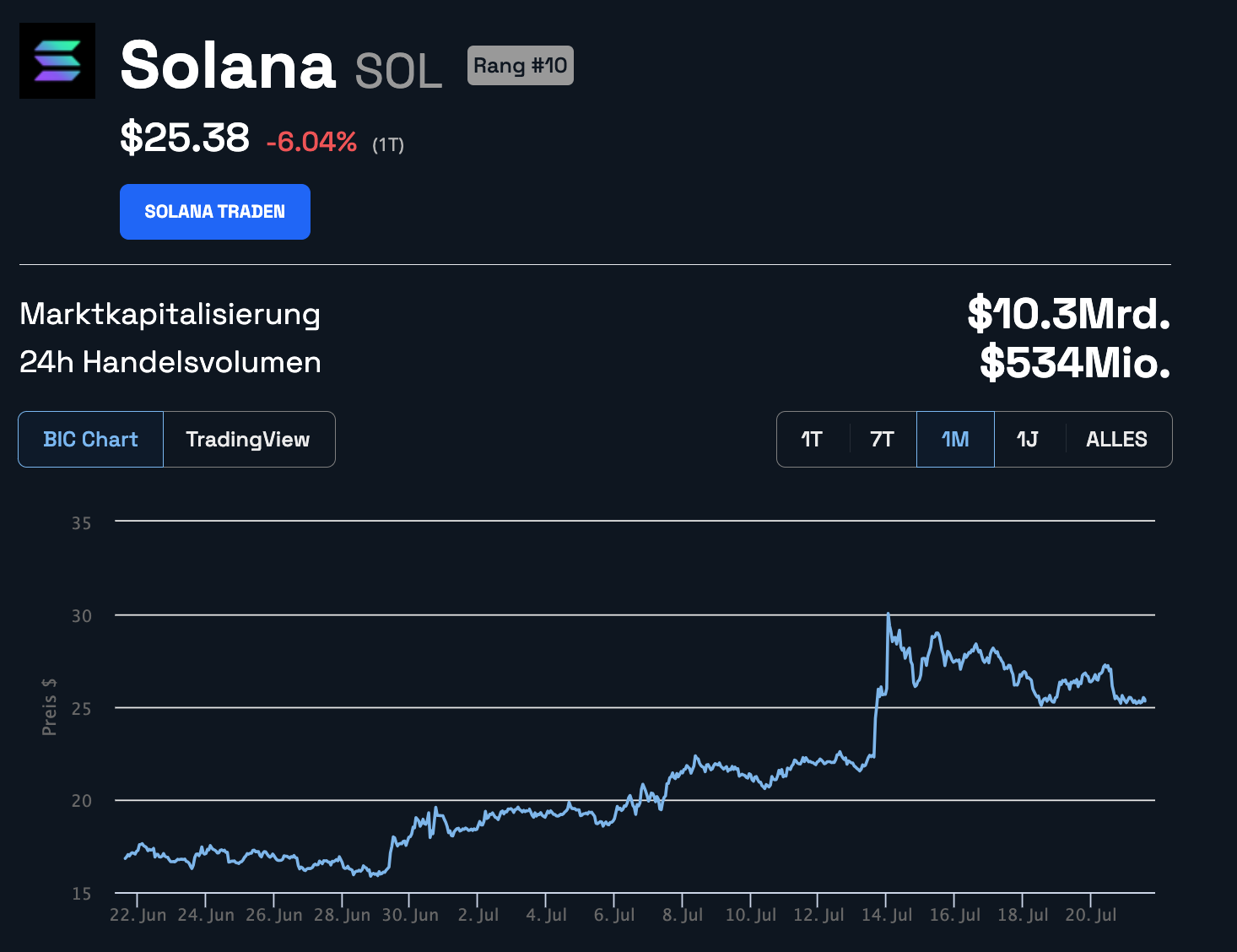Screen dimensions: 1237x952
Task: Choose the 1J time range
Action: tap(1027, 440)
